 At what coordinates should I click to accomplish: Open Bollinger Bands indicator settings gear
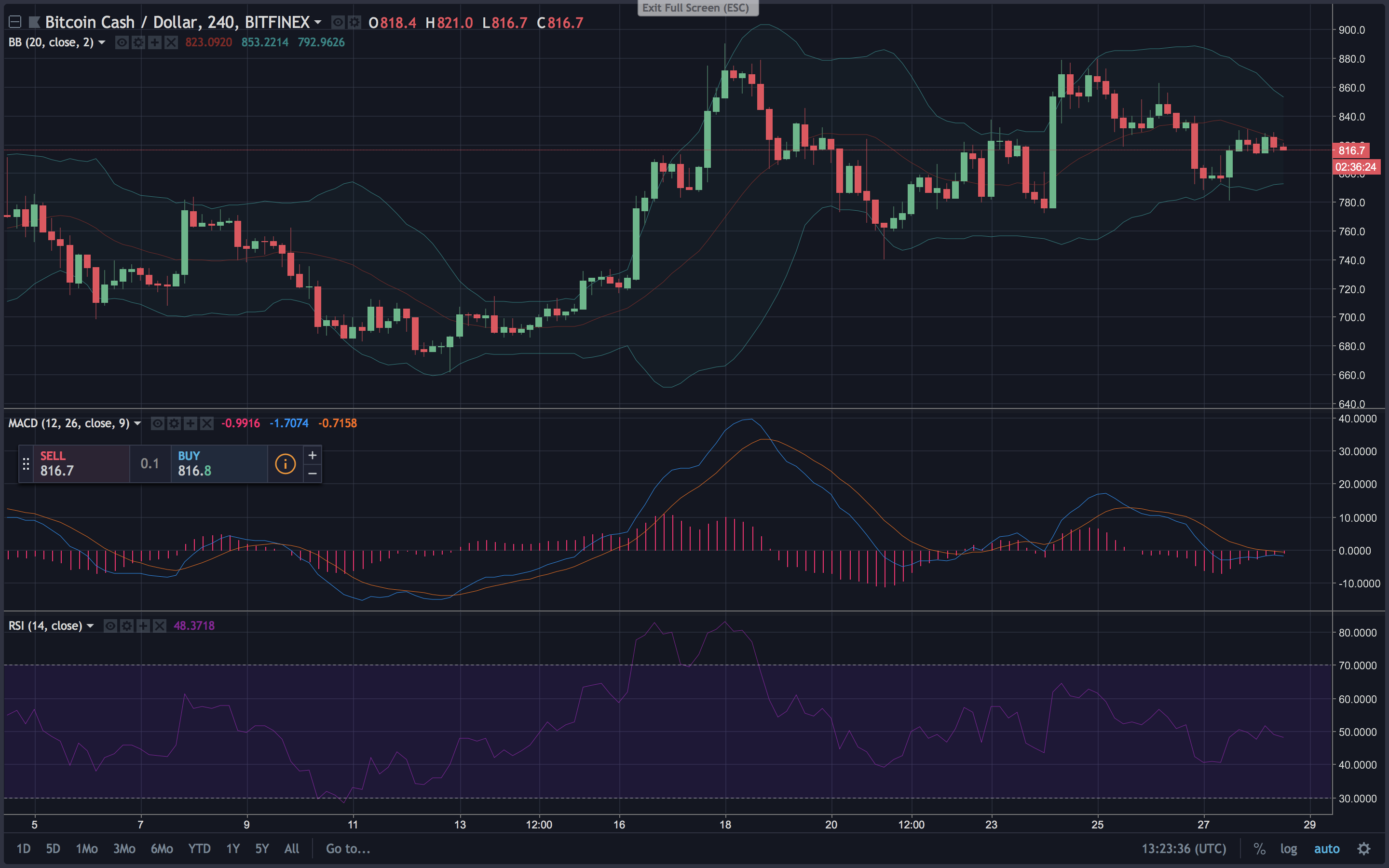pos(138,42)
